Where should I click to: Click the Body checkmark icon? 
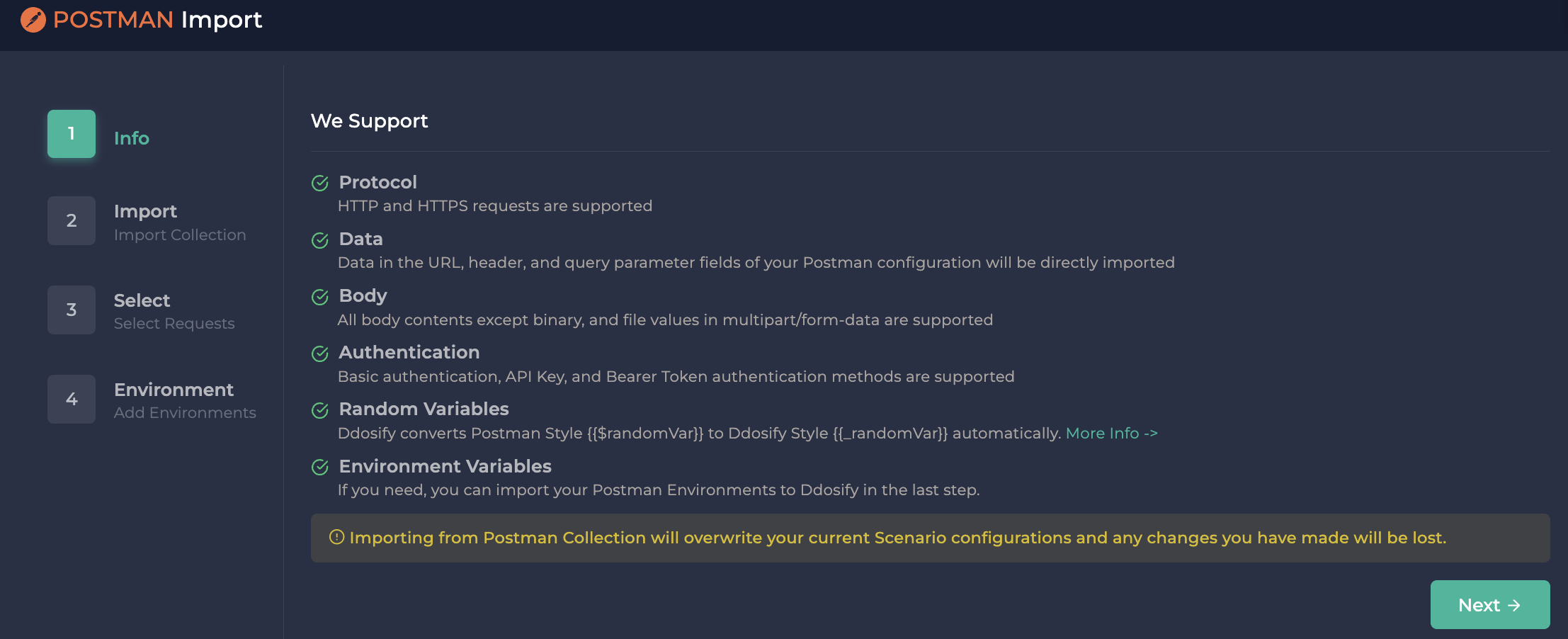click(x=320, y=297)
